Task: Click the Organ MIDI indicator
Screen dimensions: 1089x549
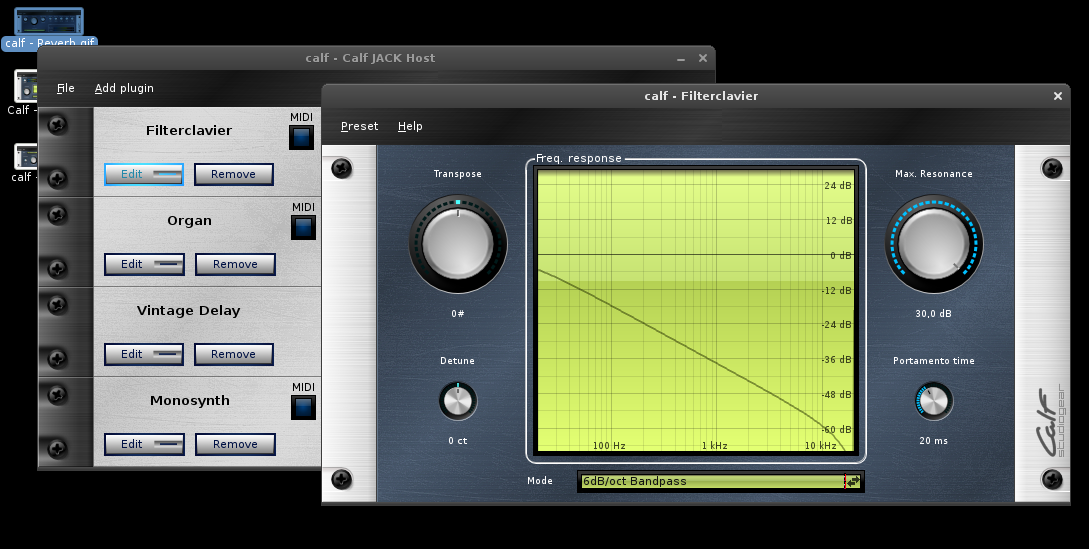Action: pyautogui.click(x=304, y=227)
